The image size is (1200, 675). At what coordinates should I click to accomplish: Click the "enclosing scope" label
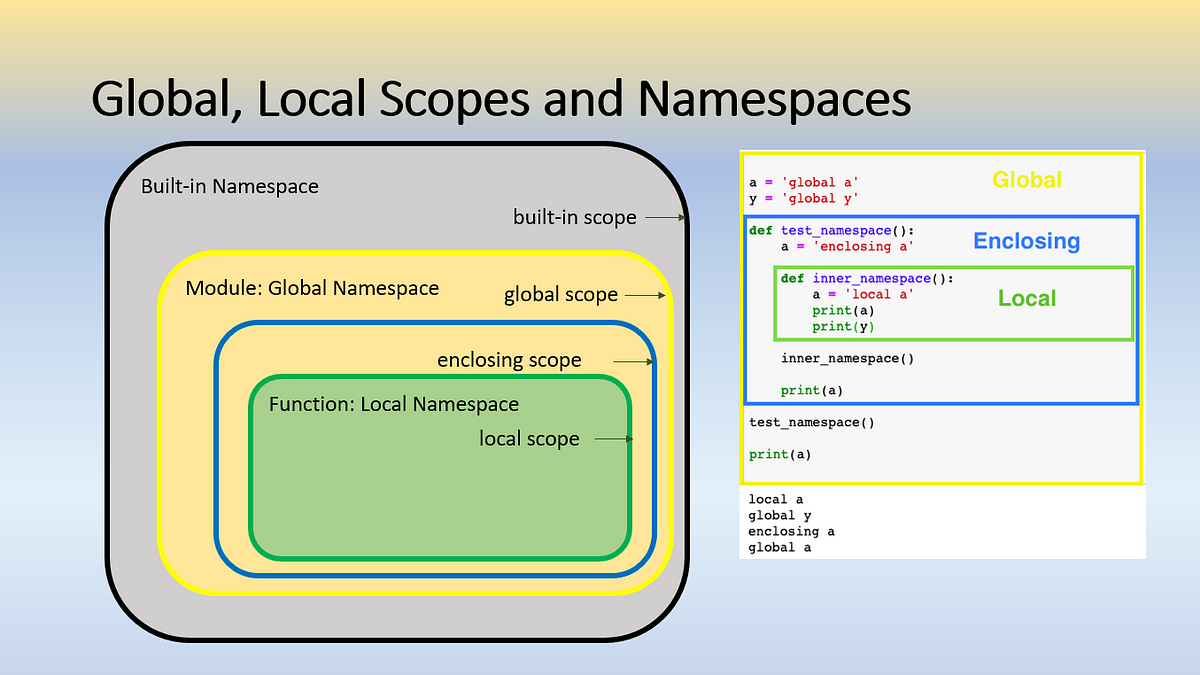pos(509,360)
